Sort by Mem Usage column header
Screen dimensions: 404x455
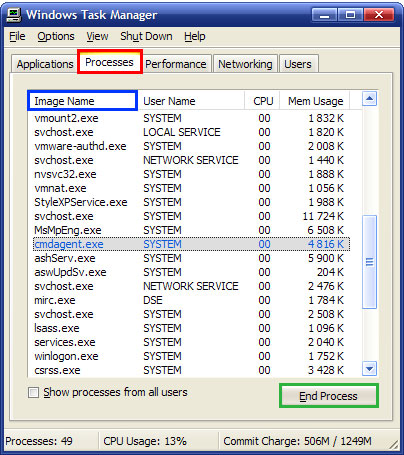315,101
